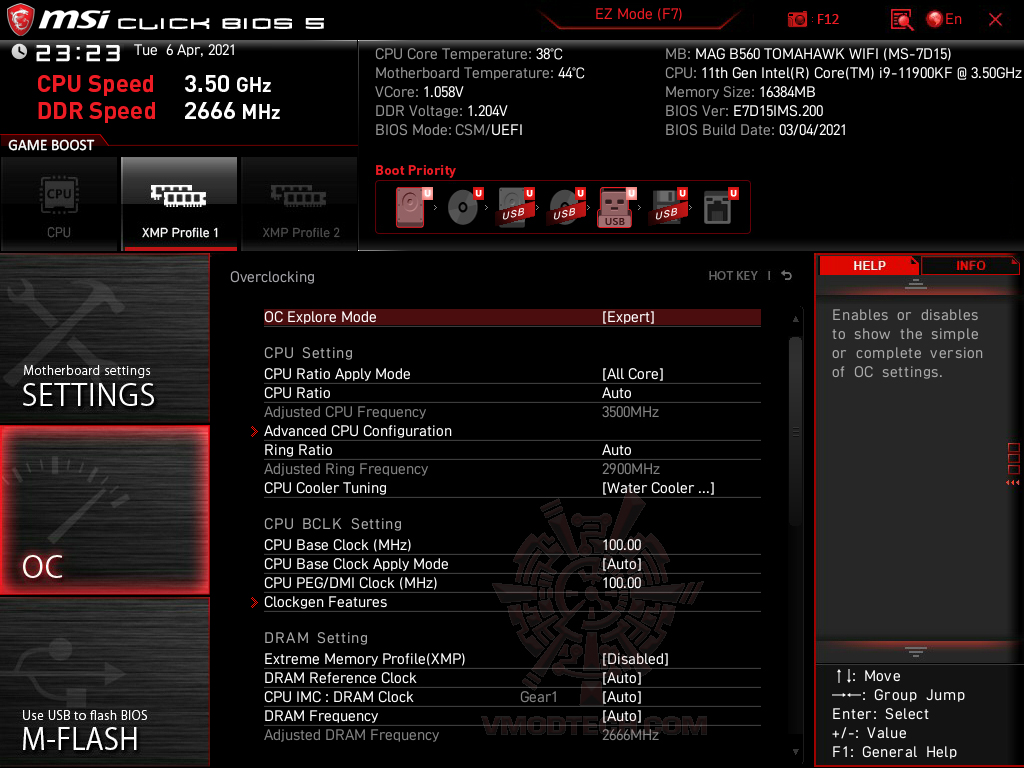The width and height of the screenshot is (1024, 768).
Task: Open M-FLASH BIOS flashing section
Action: [x=104, y=682]
